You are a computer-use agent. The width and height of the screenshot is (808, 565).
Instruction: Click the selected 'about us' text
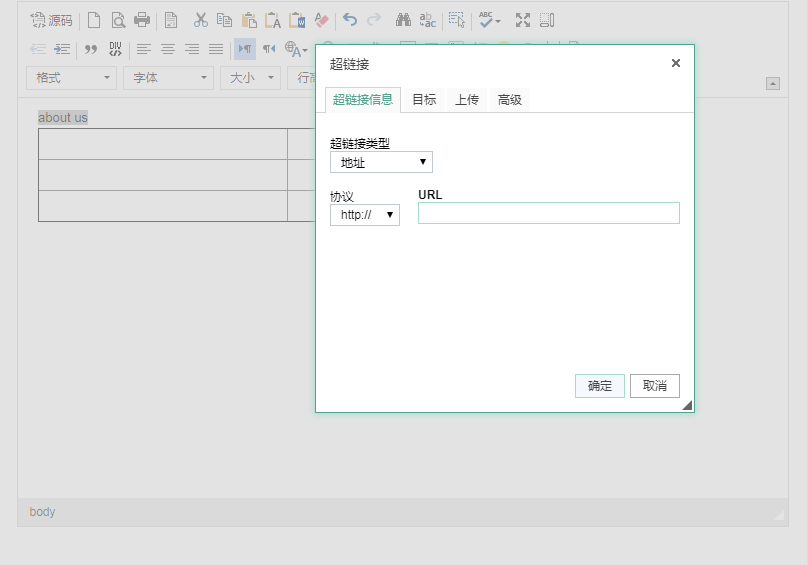point(63,118)
